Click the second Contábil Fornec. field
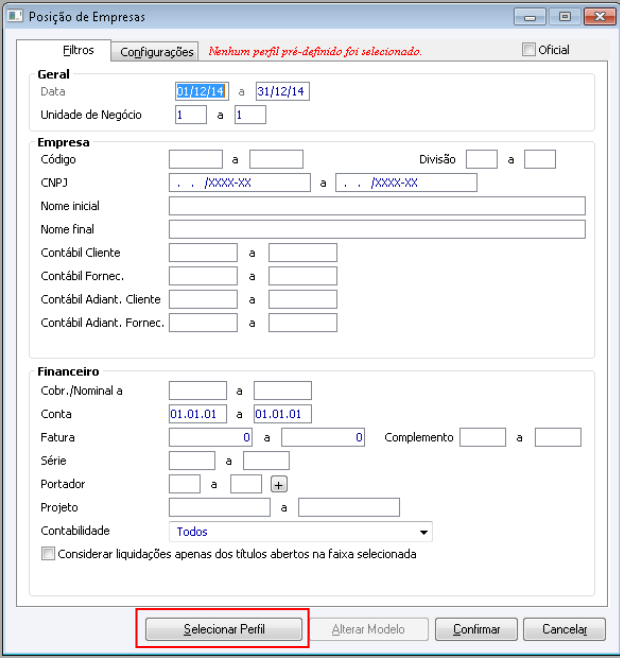Viewport: 620px width, 658px height. [303, 276]
